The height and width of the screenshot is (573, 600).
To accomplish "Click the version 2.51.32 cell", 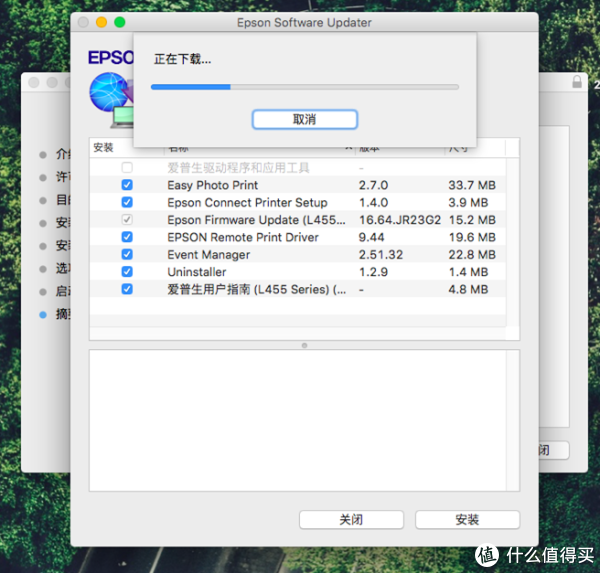I will pyautogui.click(x=381, y=255).
